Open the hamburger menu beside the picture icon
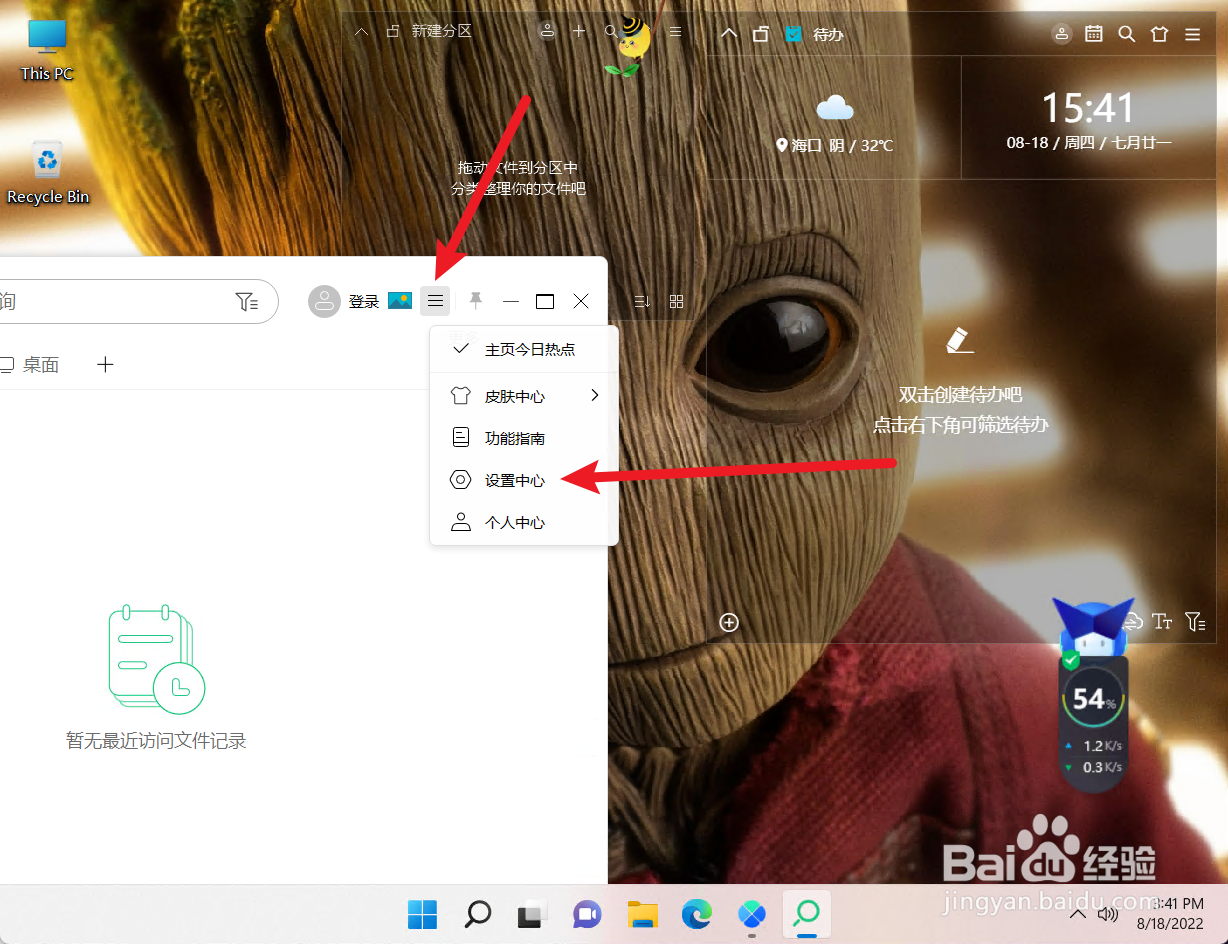This screenshot has height=944, width=1228. click(x=435, y=300)
